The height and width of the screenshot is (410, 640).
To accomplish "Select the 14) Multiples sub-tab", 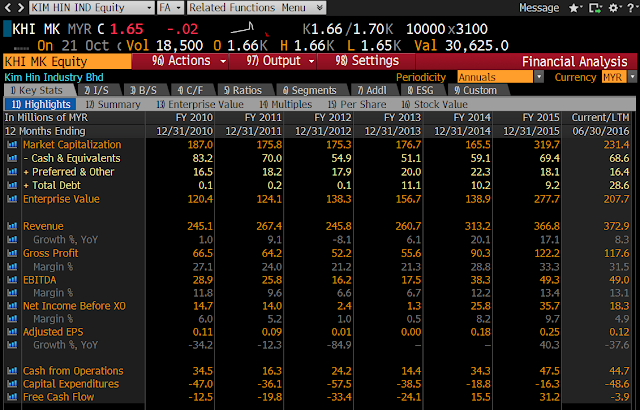I will point(286,104).
